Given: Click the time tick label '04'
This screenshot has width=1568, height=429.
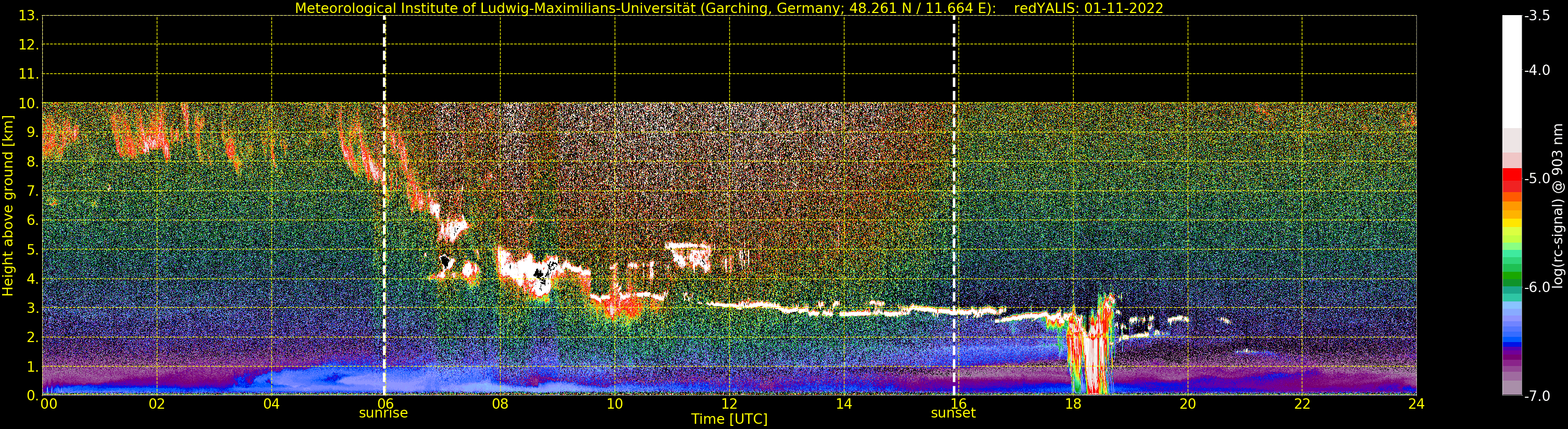Looking at the screenshot, I should (x=271, y=404).
